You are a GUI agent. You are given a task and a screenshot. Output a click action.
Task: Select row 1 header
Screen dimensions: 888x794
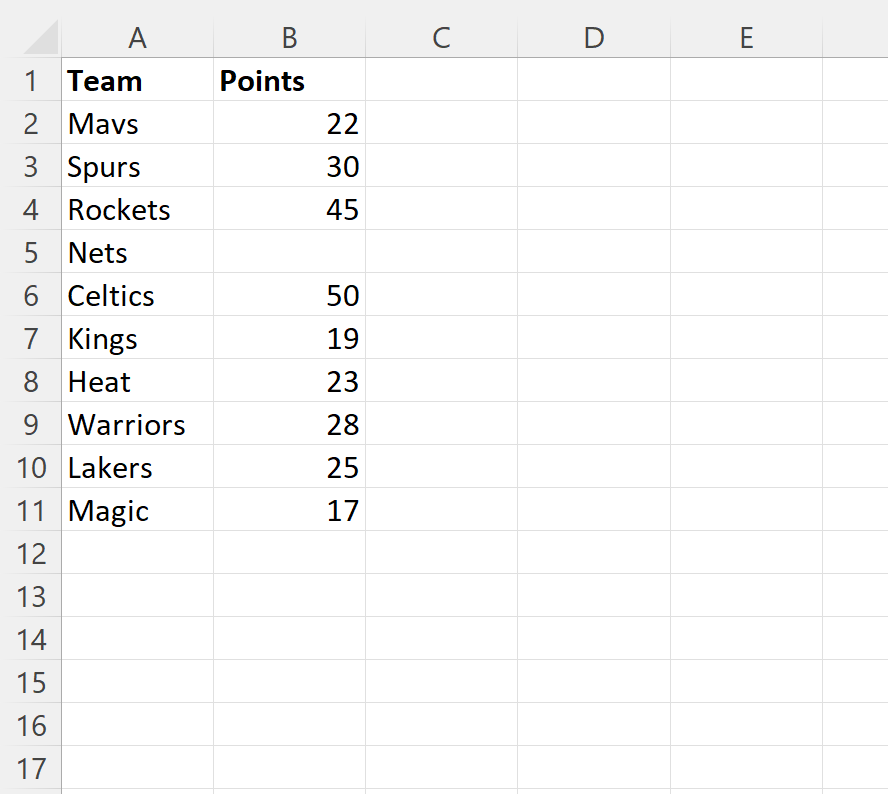click(x=31, y=81)
